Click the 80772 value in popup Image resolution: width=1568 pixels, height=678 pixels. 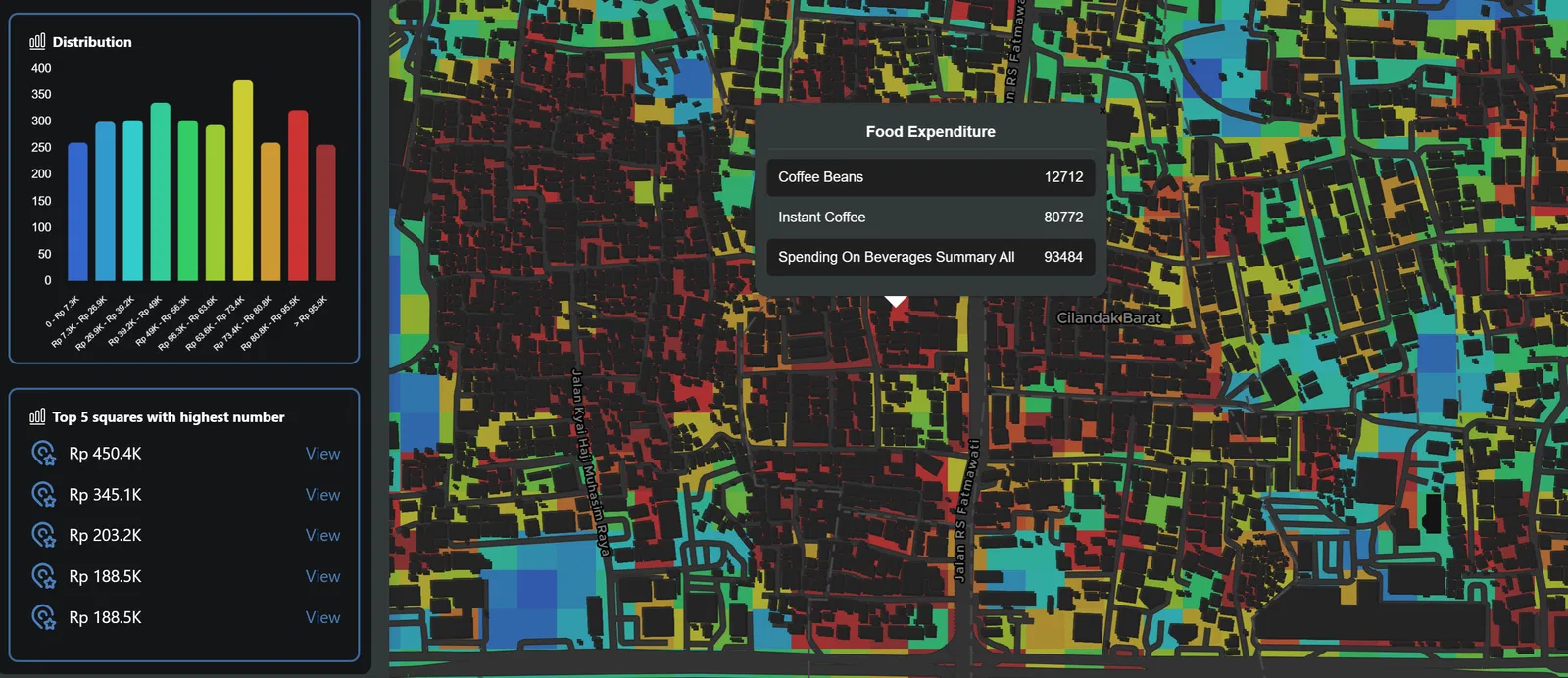pyautogui.click(x=1063, y=218)
